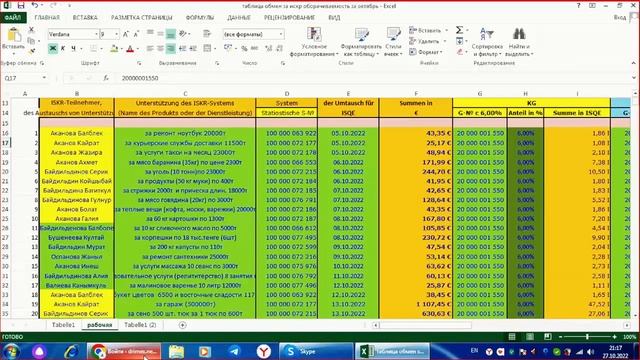Viewport: 640px width, 360px height.
Task: Click the Cut scissors icon
Action: (x=31, y=30)
